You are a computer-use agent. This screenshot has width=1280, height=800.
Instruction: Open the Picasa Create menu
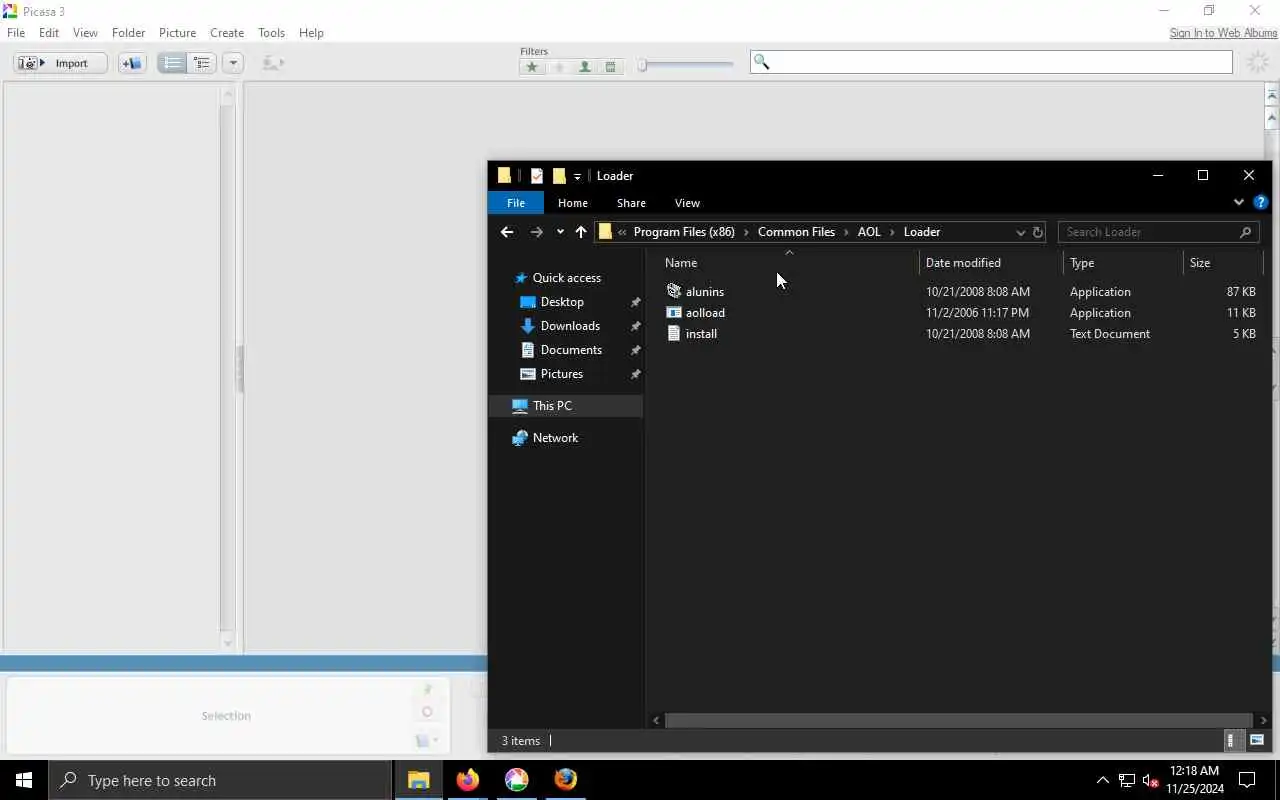[x=227, y=33]
